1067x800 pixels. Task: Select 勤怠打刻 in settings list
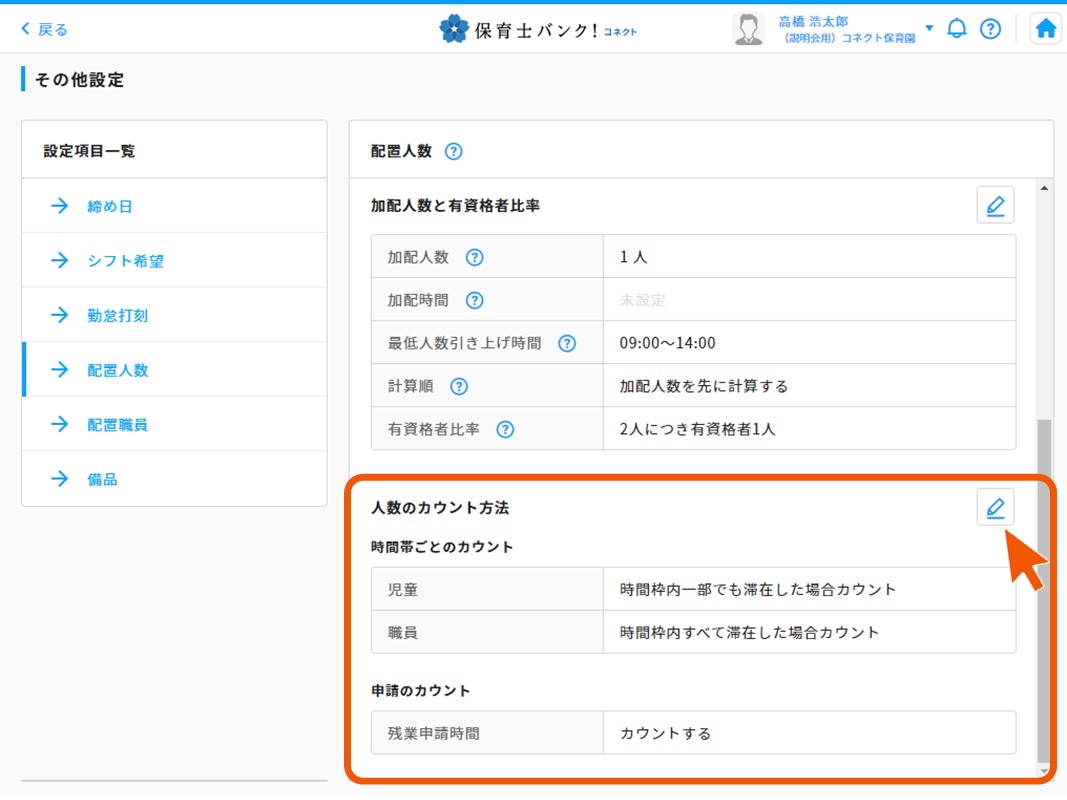[117, 315]
